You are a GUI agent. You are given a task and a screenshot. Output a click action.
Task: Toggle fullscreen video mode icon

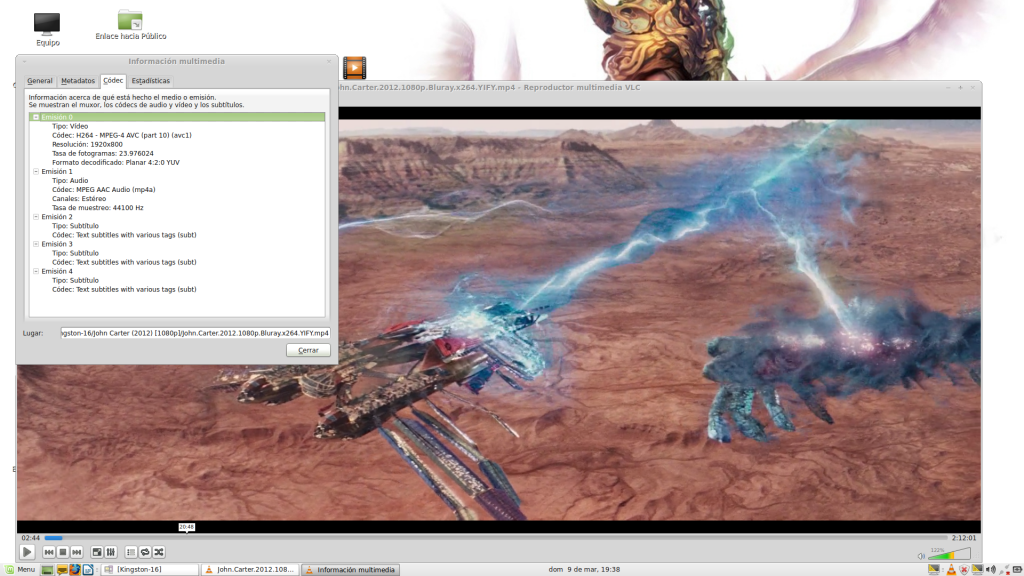[97, 552]
